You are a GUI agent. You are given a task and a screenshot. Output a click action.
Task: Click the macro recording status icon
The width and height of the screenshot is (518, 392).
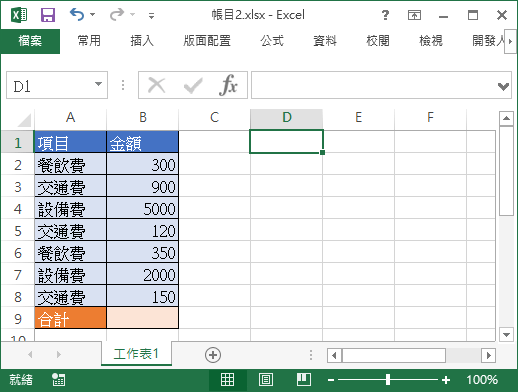coord(59,379)
